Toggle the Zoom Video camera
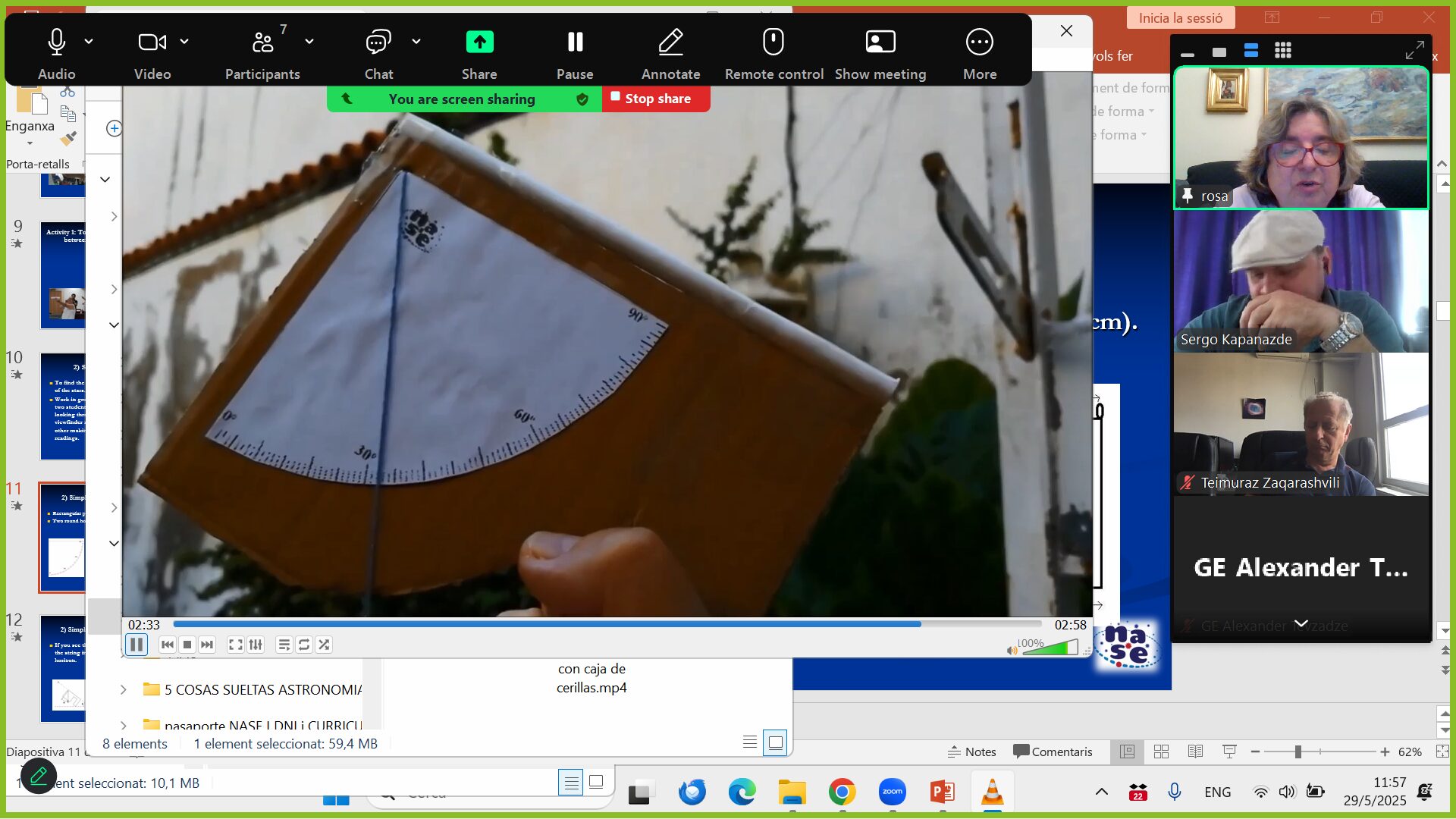Viewport: 1456px width, 819px height. pyautogui.click(x=152, y=42)
